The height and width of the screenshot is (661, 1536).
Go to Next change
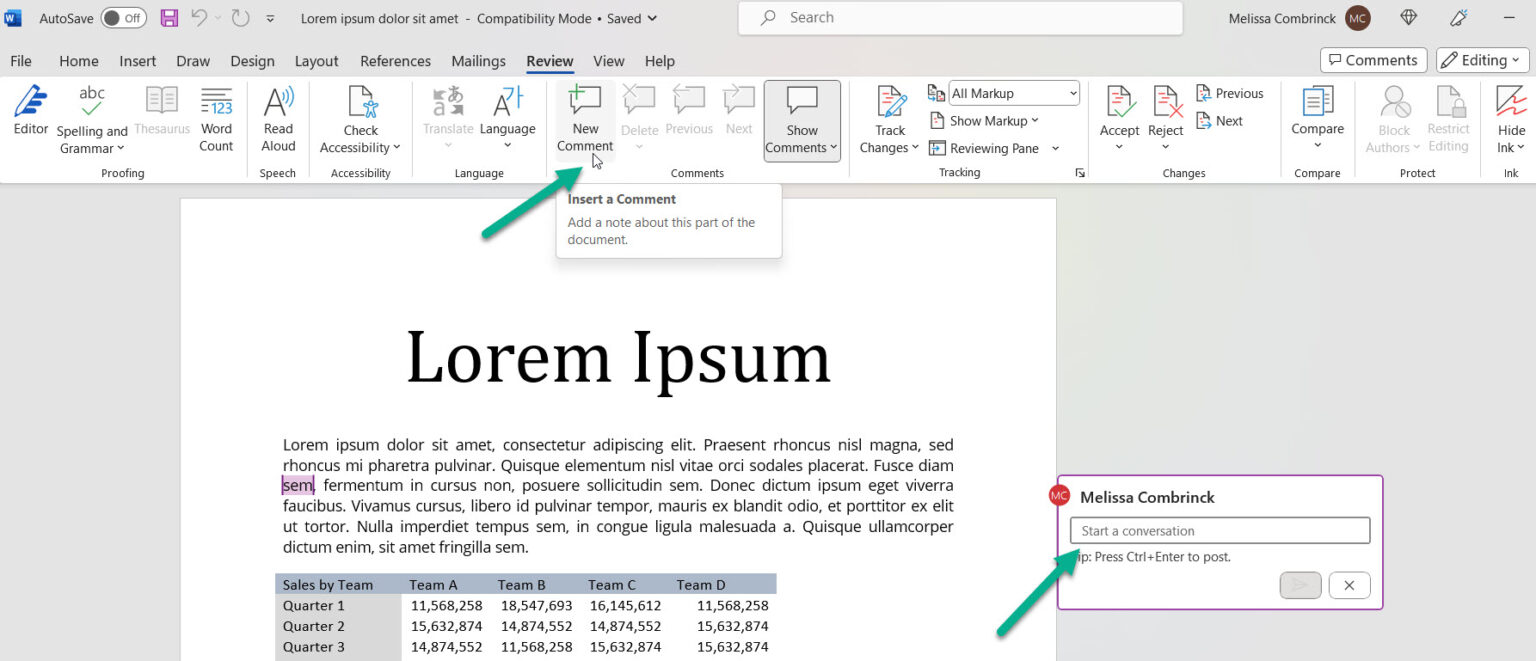pyautogui.click(x=1219, y=121)
